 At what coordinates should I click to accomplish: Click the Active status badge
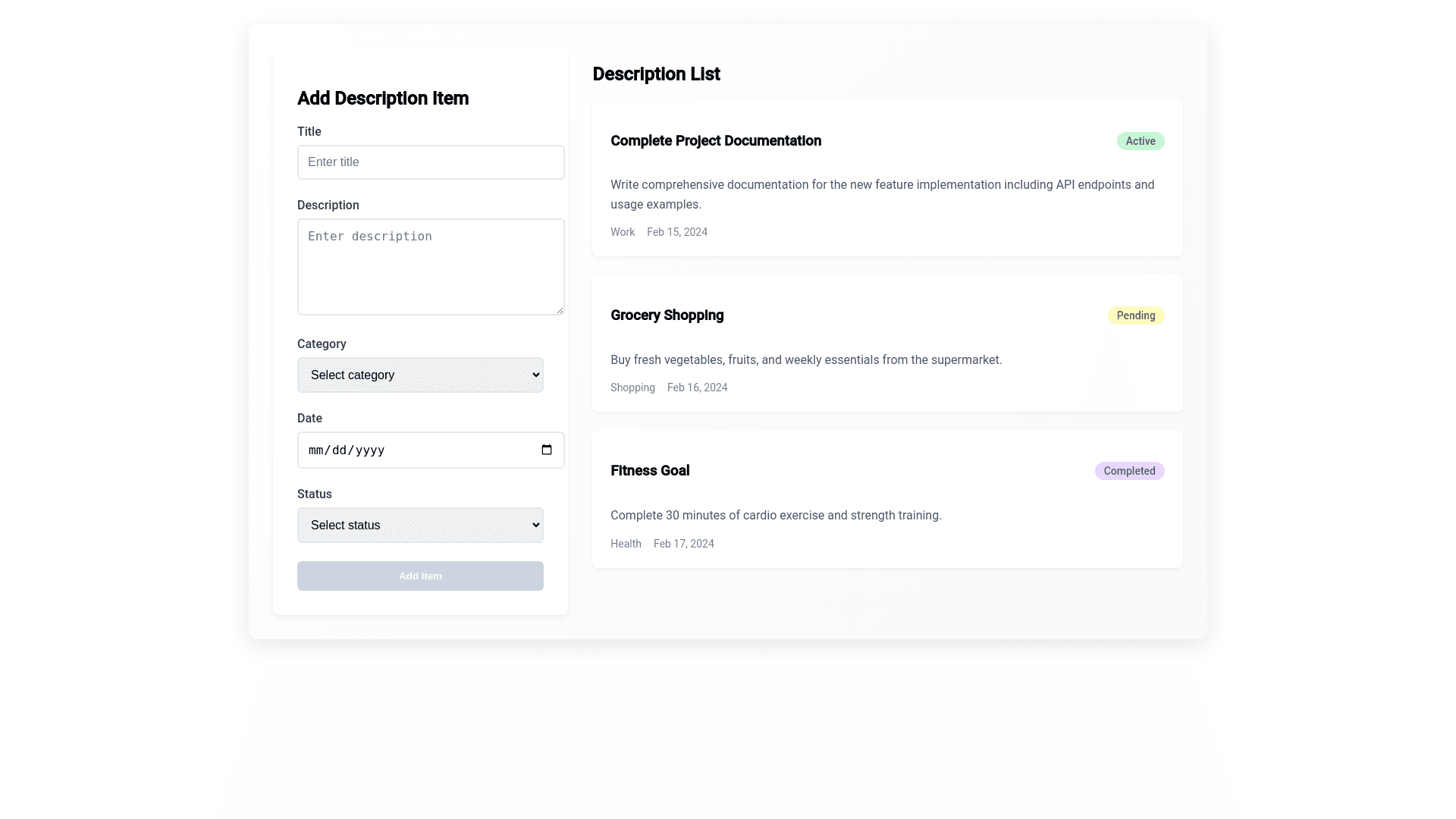point(1140,141)
